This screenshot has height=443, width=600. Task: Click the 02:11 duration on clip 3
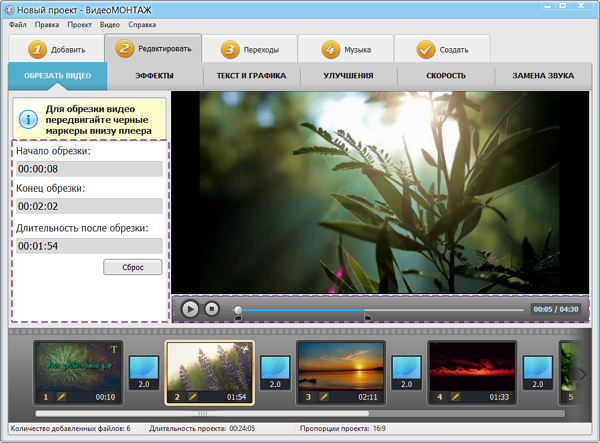coord(368,397)
